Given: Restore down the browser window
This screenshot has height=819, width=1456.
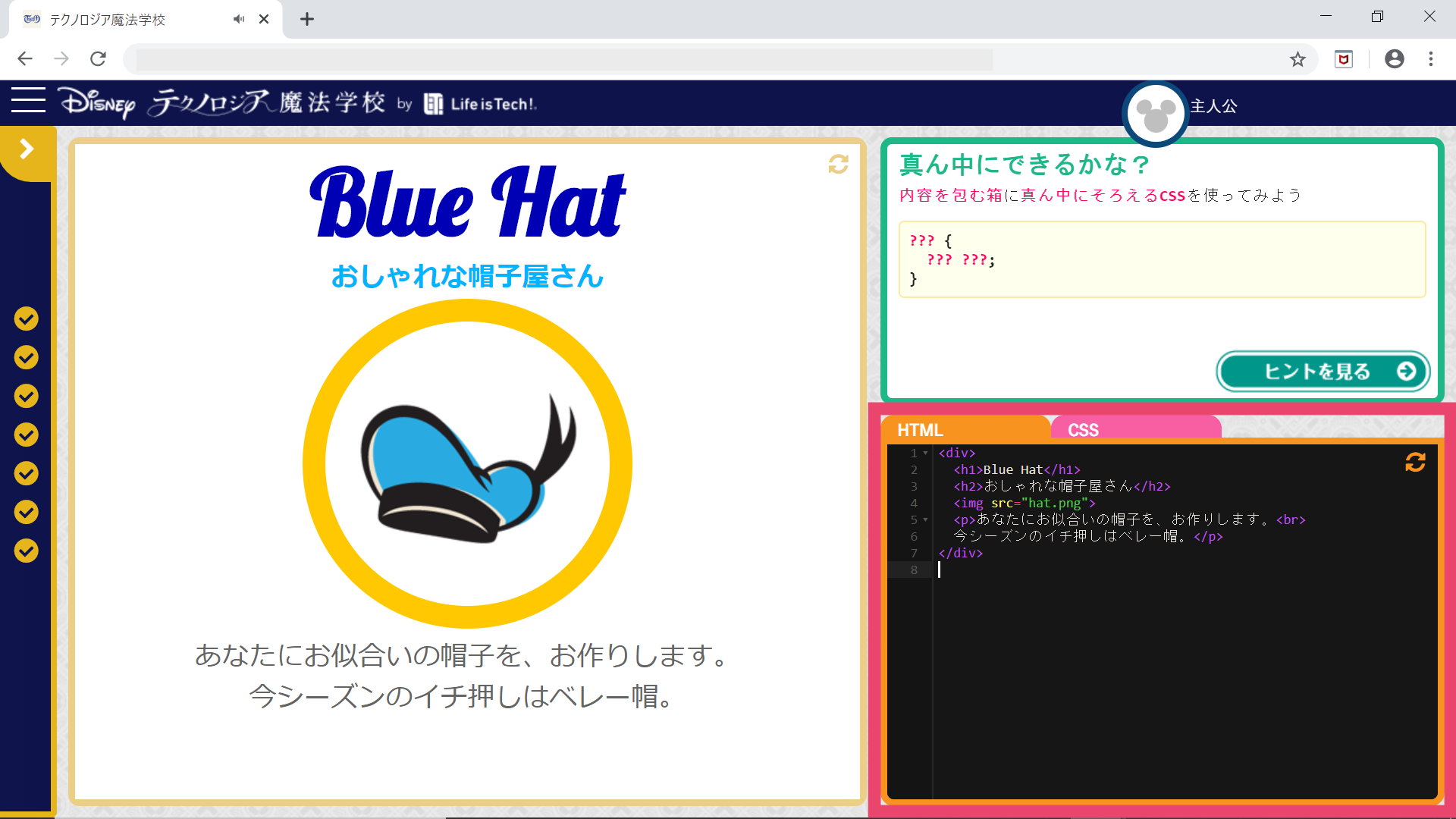Looking at the screenshot, I should click(1377, 17).
